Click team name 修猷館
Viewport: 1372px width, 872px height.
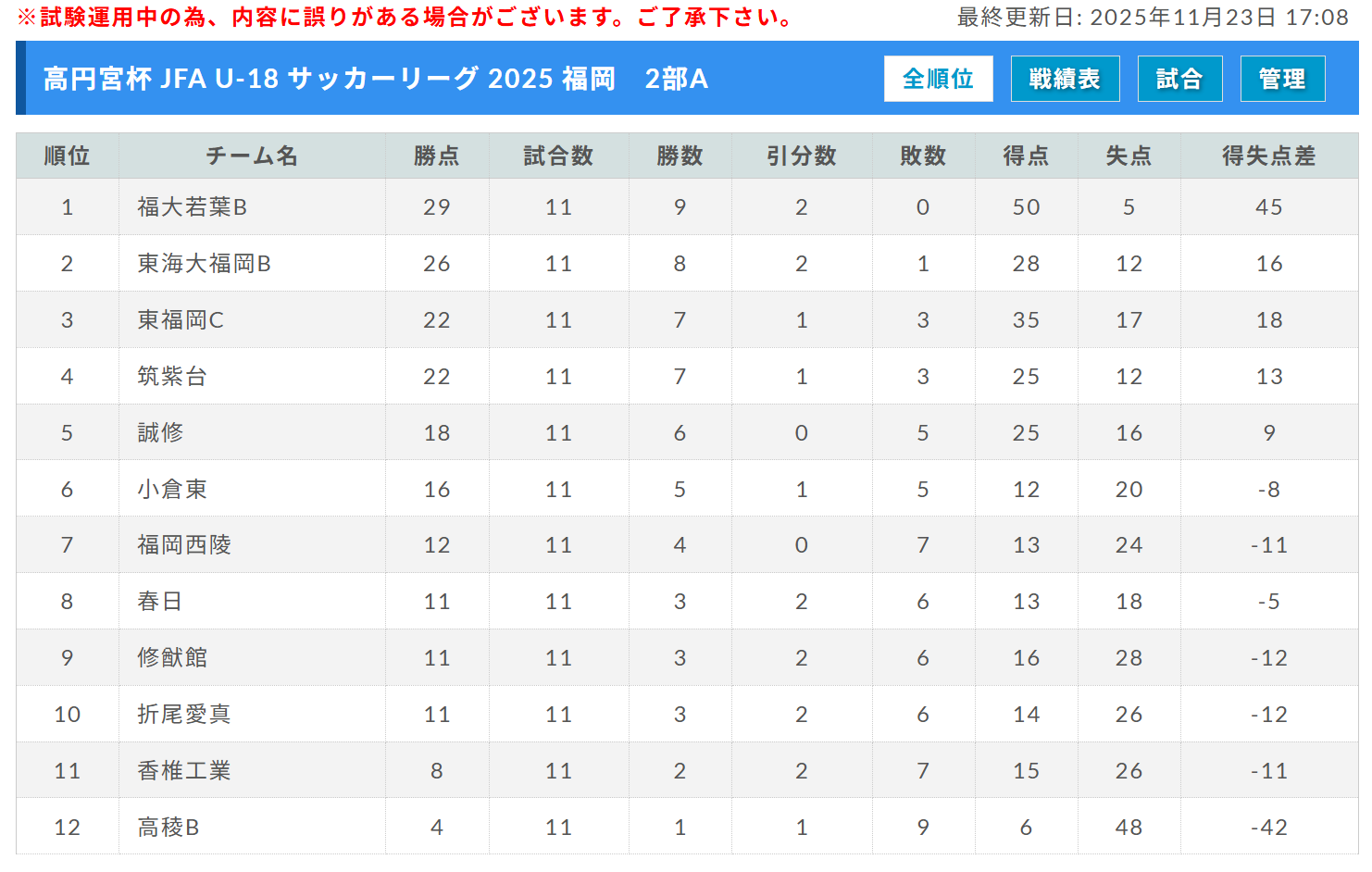(x=172, y=658)
